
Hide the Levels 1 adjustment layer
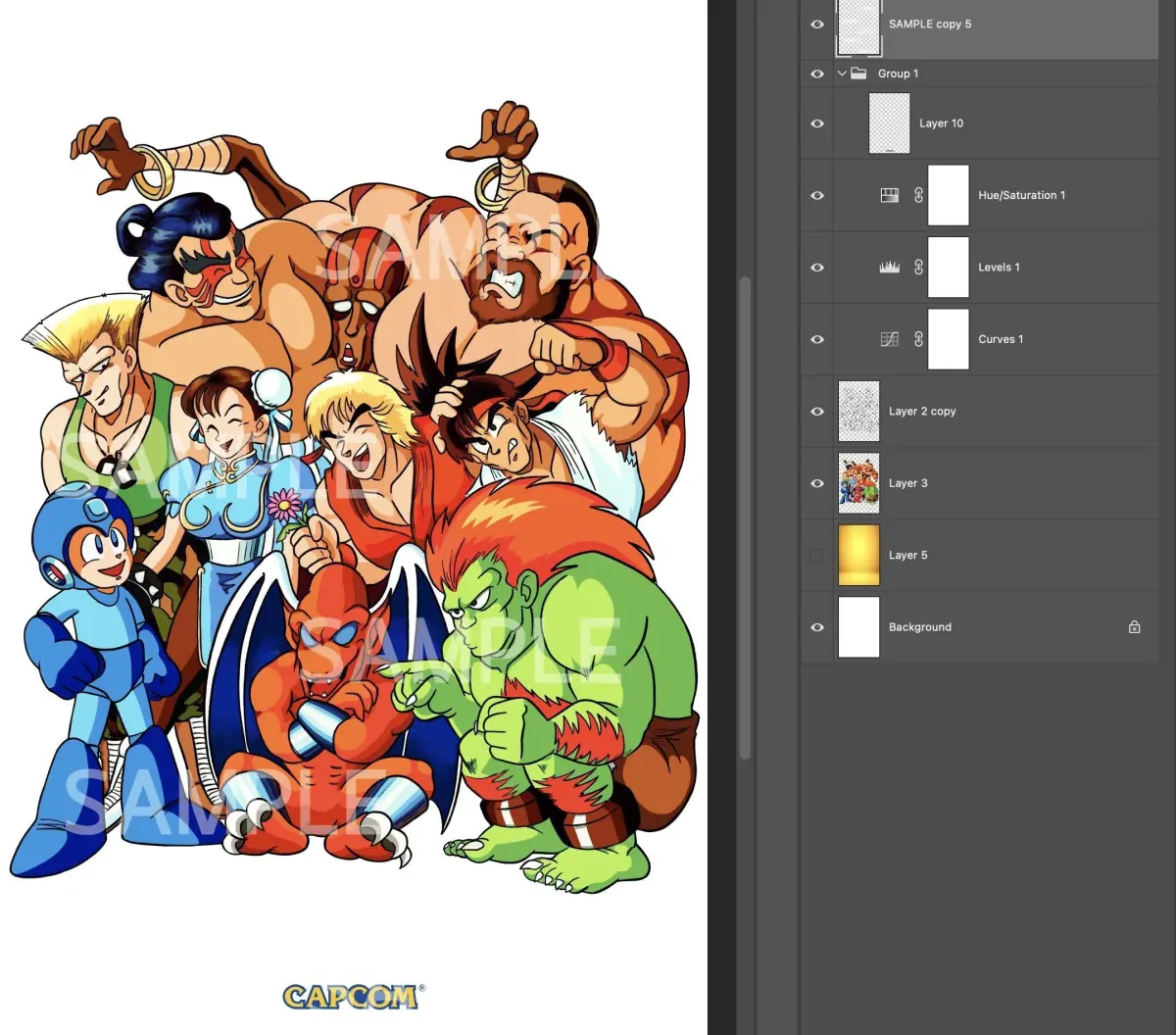pyautogui.click(x=817, y=268)
